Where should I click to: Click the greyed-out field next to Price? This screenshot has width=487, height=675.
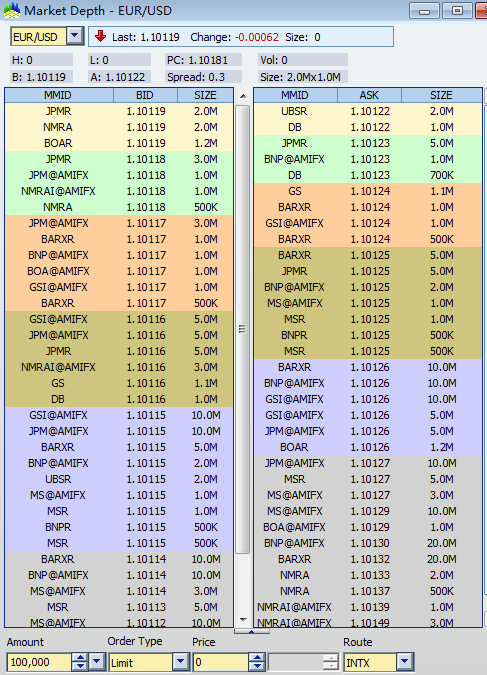click(x=295, y=662)
